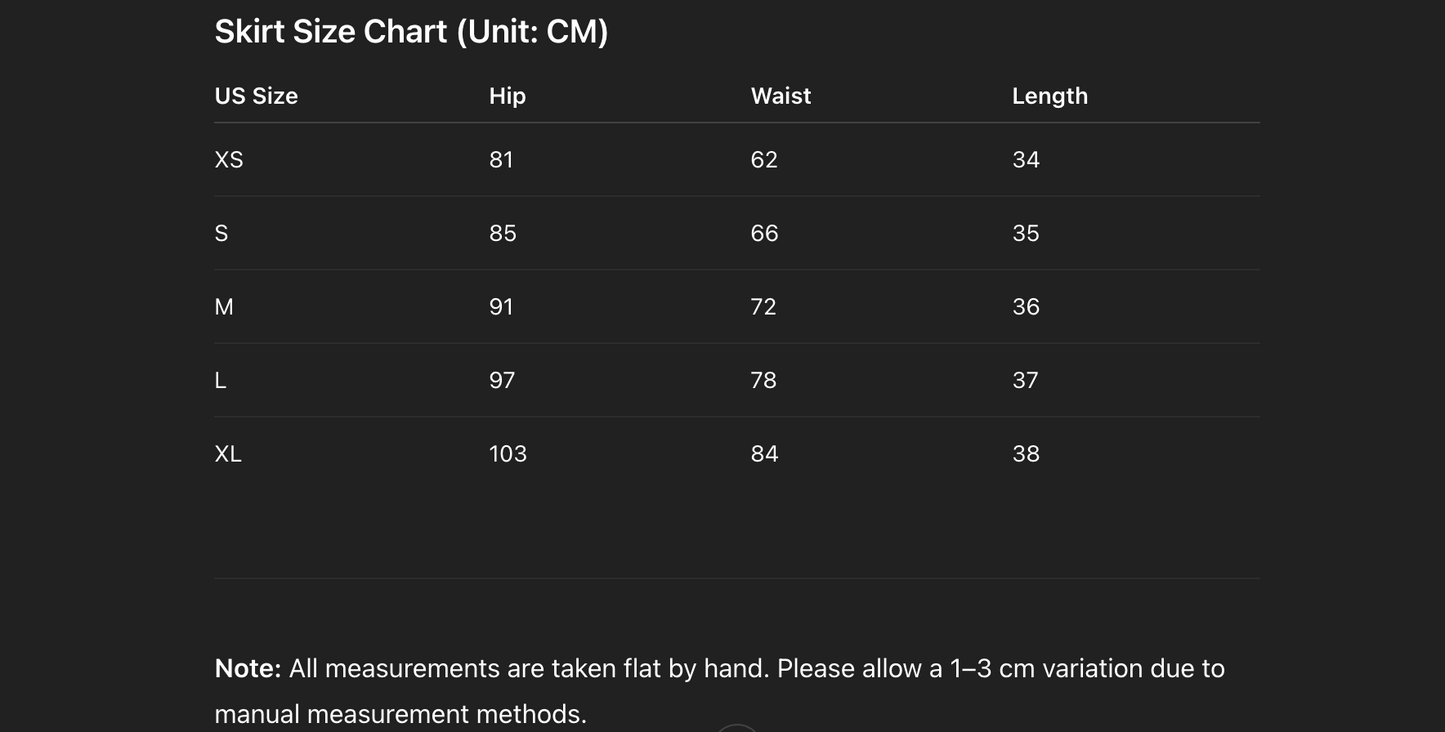This screenshot has height=732, width=1445.
Task: Click the XL waist value 84
Action: pyautogui.click(x=764, y=454)
